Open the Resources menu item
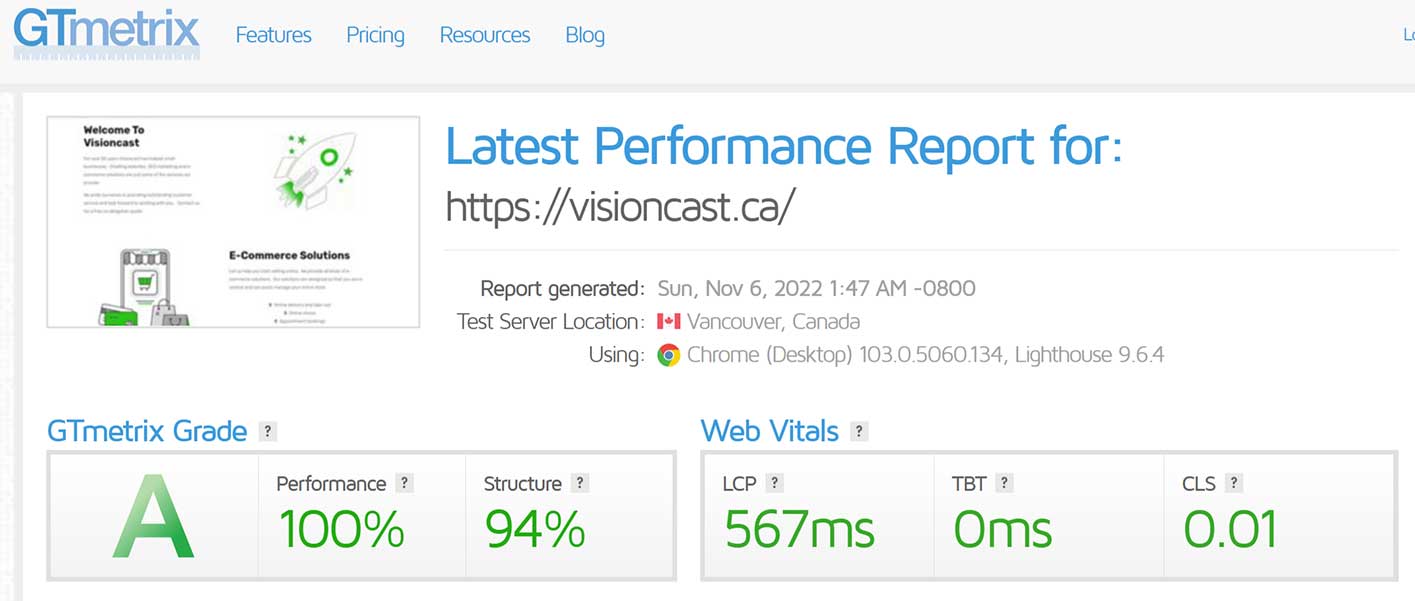This screenshot has width=1415, height=601. [x=485, y=35]
